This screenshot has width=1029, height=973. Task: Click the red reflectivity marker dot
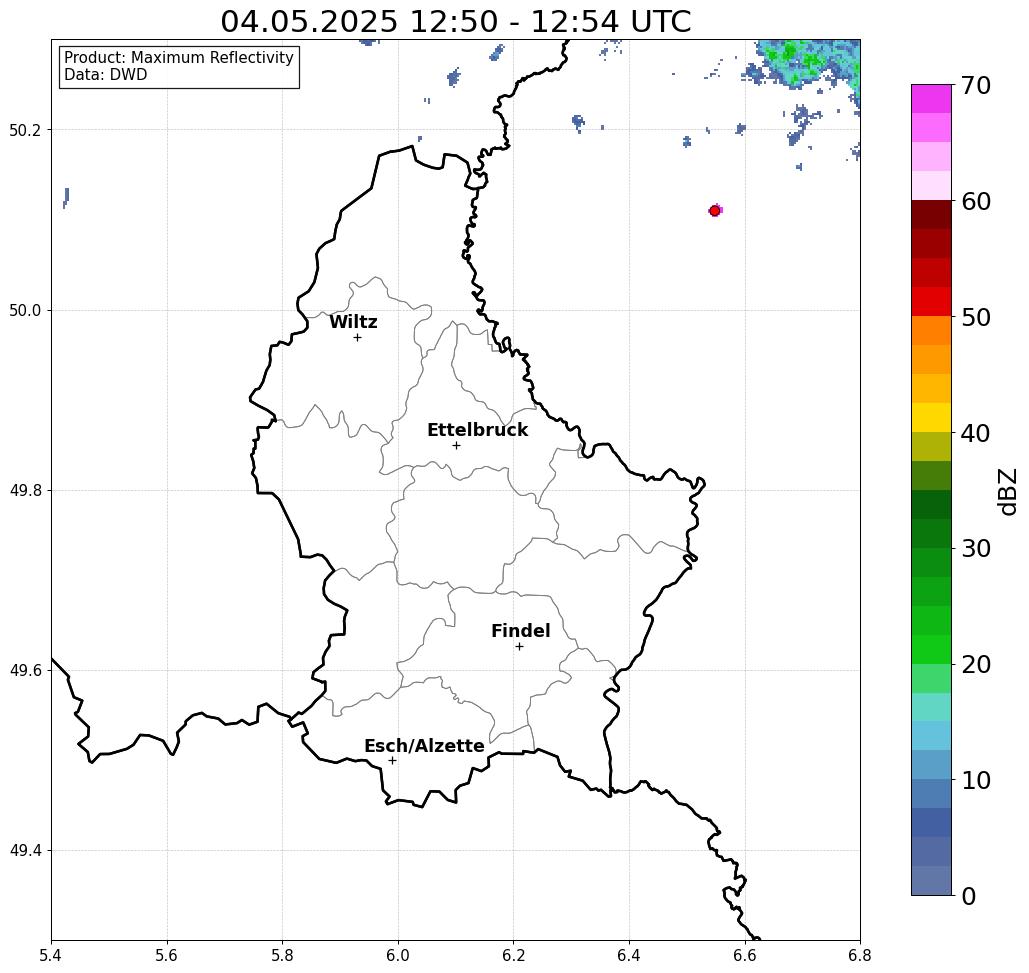tap(715, 211)
